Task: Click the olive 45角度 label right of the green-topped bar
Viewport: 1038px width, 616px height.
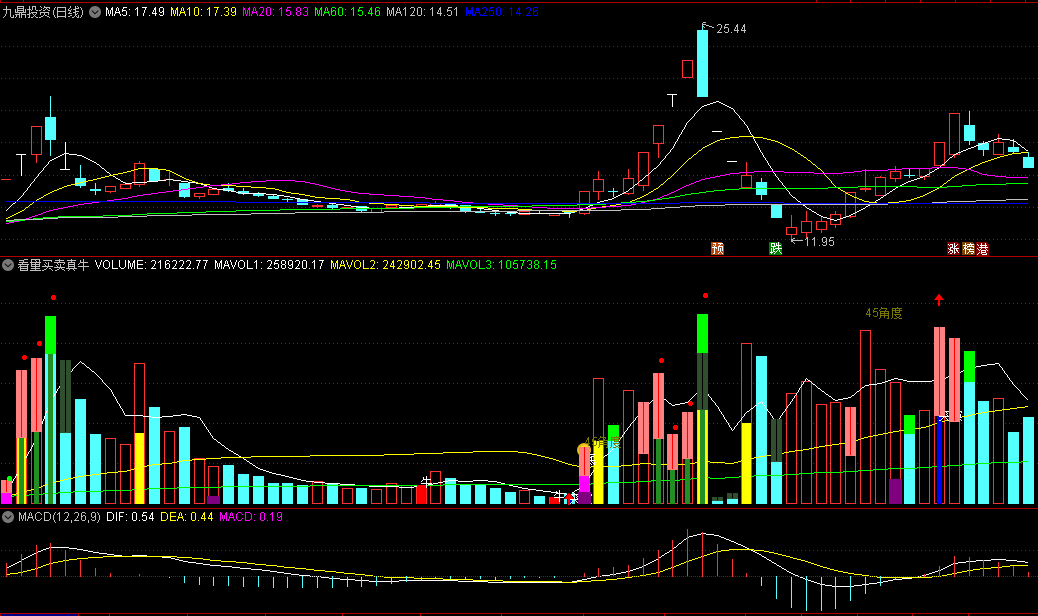Action: [884, 314]
